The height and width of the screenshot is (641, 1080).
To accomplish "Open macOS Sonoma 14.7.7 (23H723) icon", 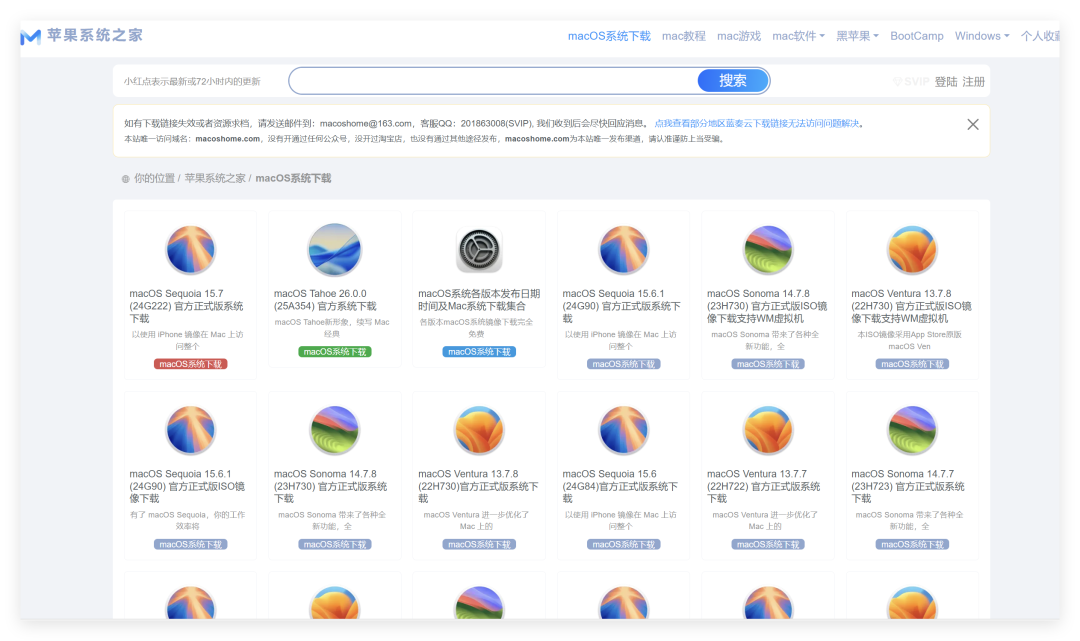I will [x=912, y=430].
